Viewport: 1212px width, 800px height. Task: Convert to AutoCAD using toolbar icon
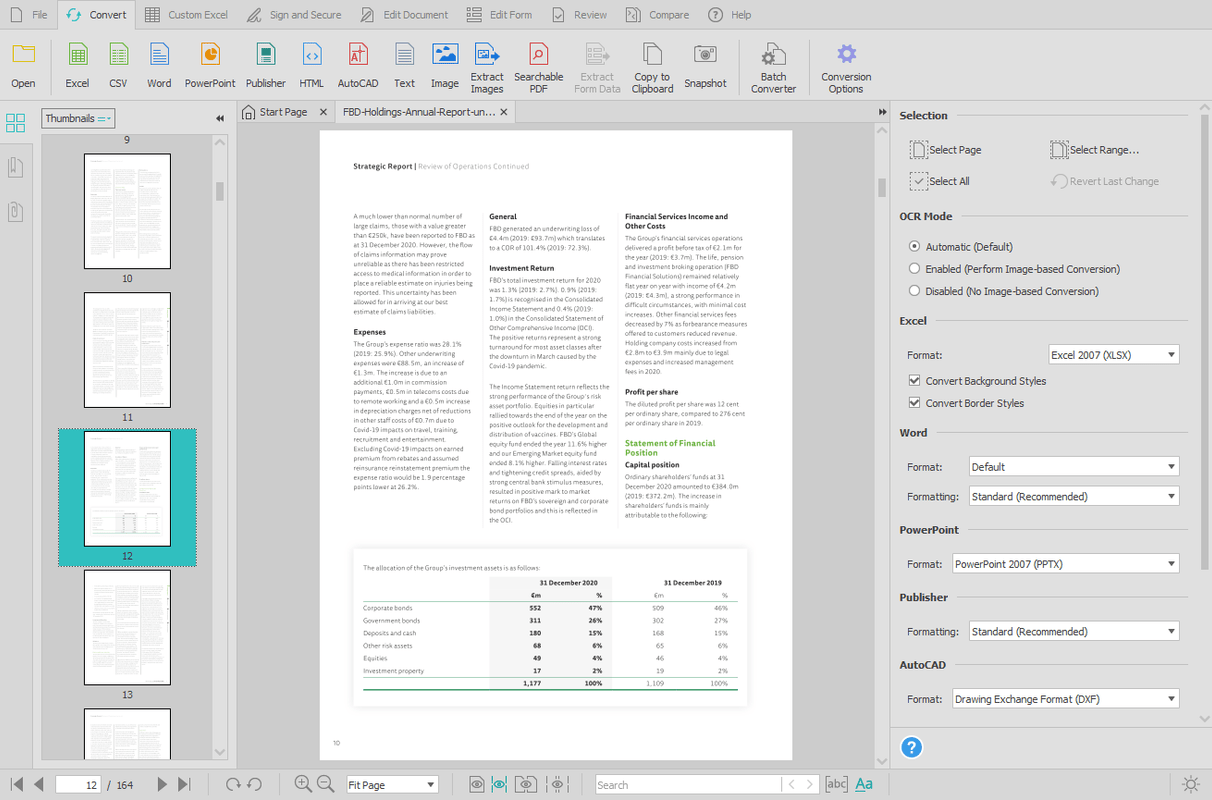[x=357, y=65]
